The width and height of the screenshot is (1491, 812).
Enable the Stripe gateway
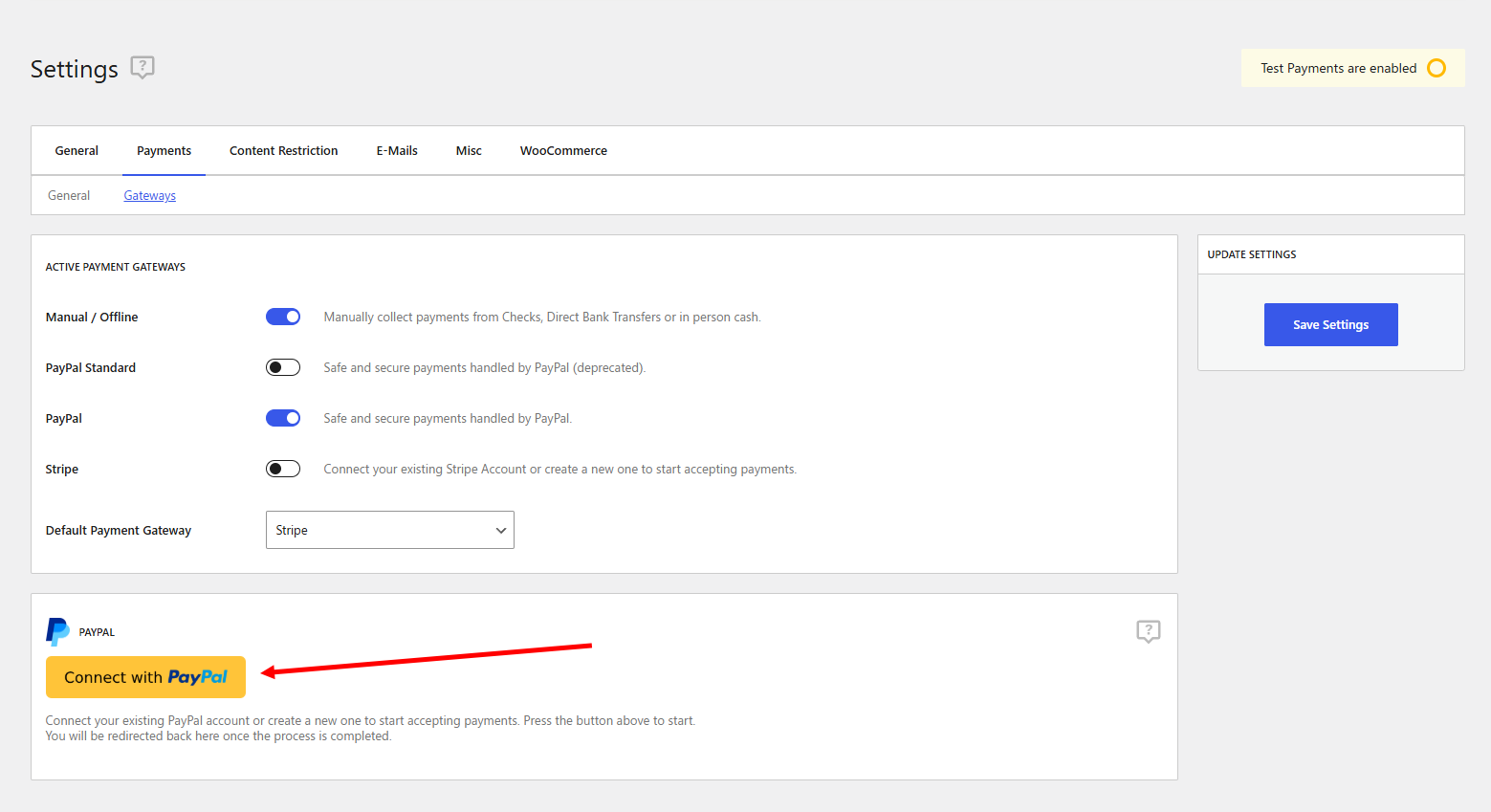(282, 468)
